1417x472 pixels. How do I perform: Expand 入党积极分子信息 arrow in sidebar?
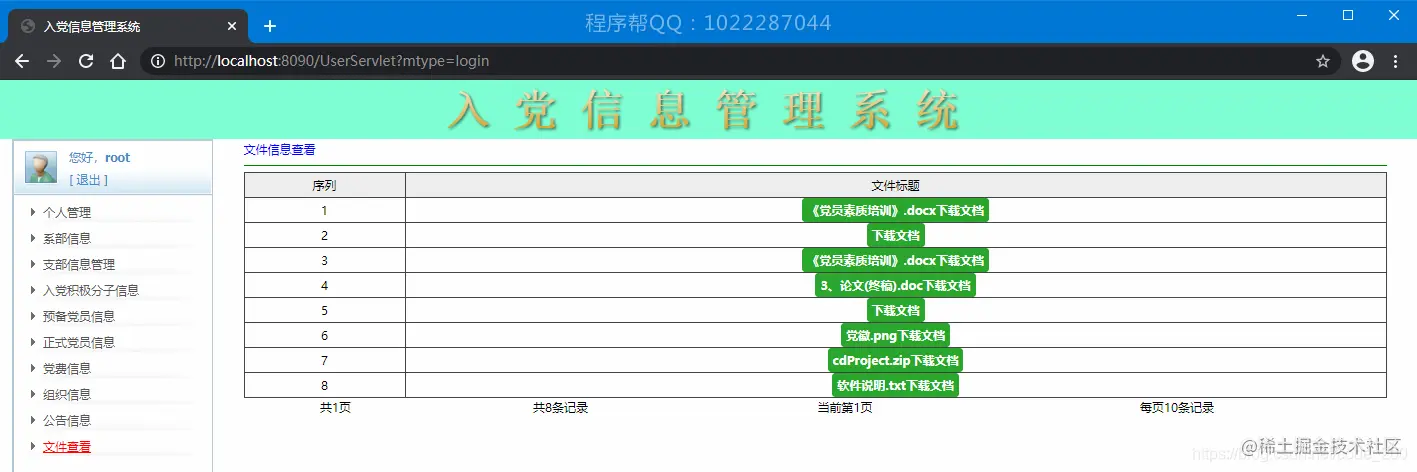coord(33,290)
